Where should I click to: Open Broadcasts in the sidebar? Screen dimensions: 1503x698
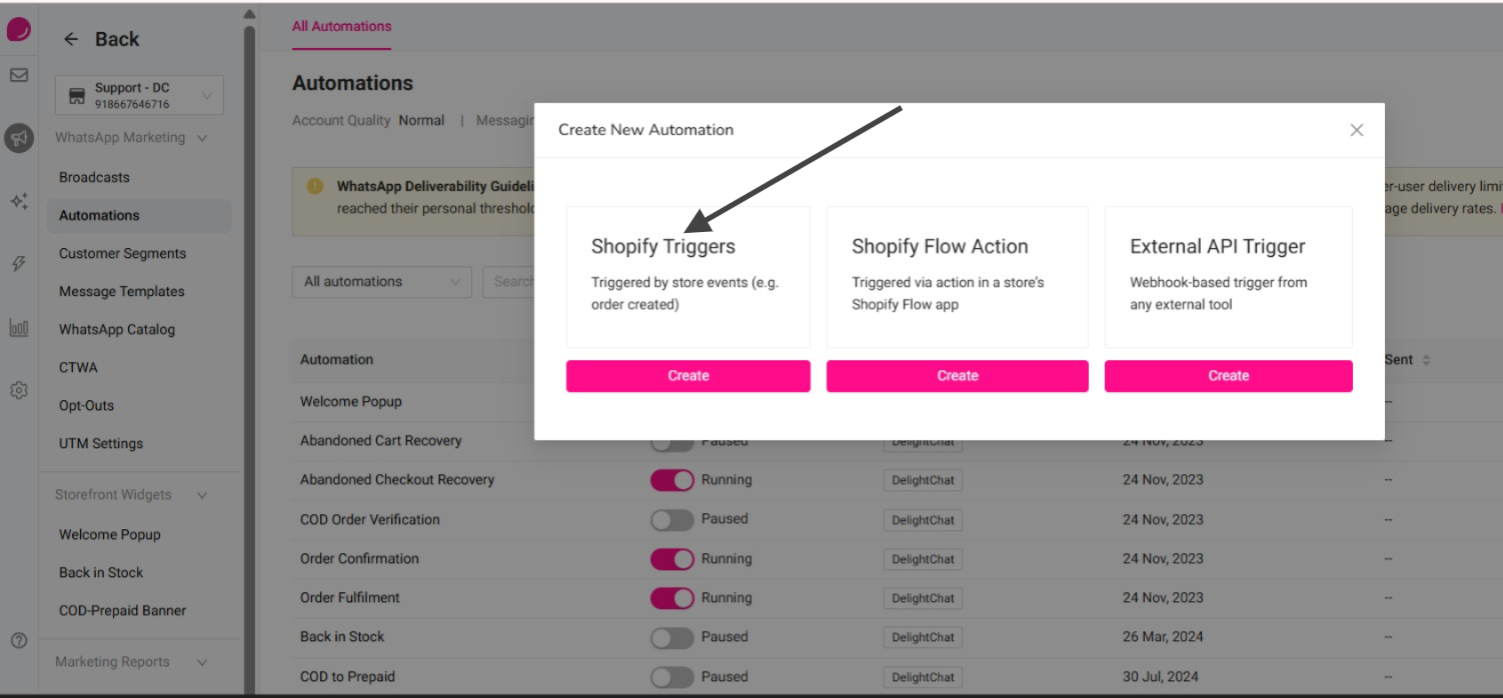pyautogui.click(x=94, y=177)
